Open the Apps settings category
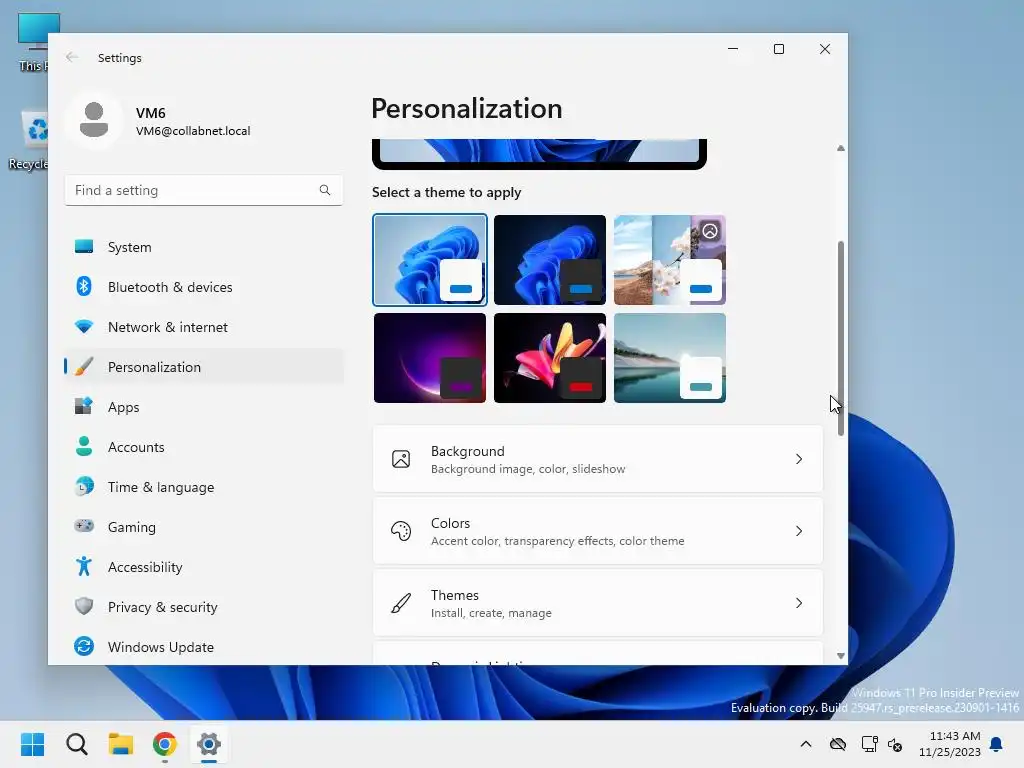Screen dimensions: 1024x768 204,406
